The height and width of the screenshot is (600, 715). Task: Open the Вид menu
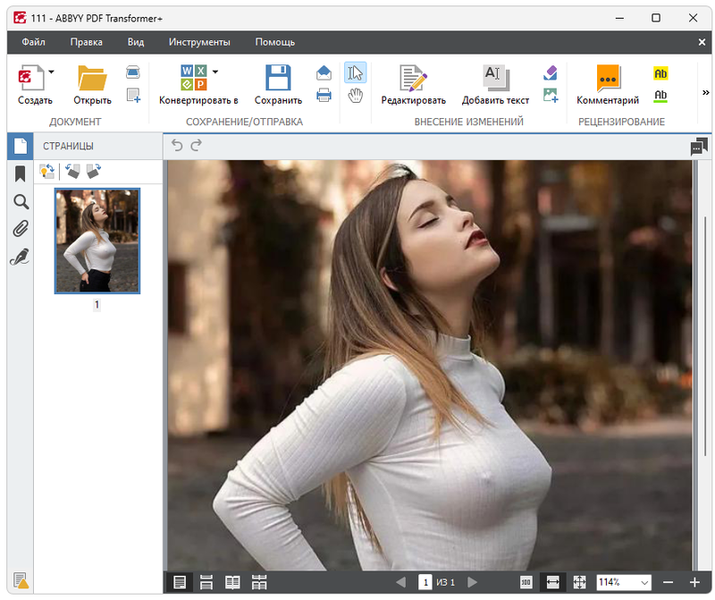[135, 42]
